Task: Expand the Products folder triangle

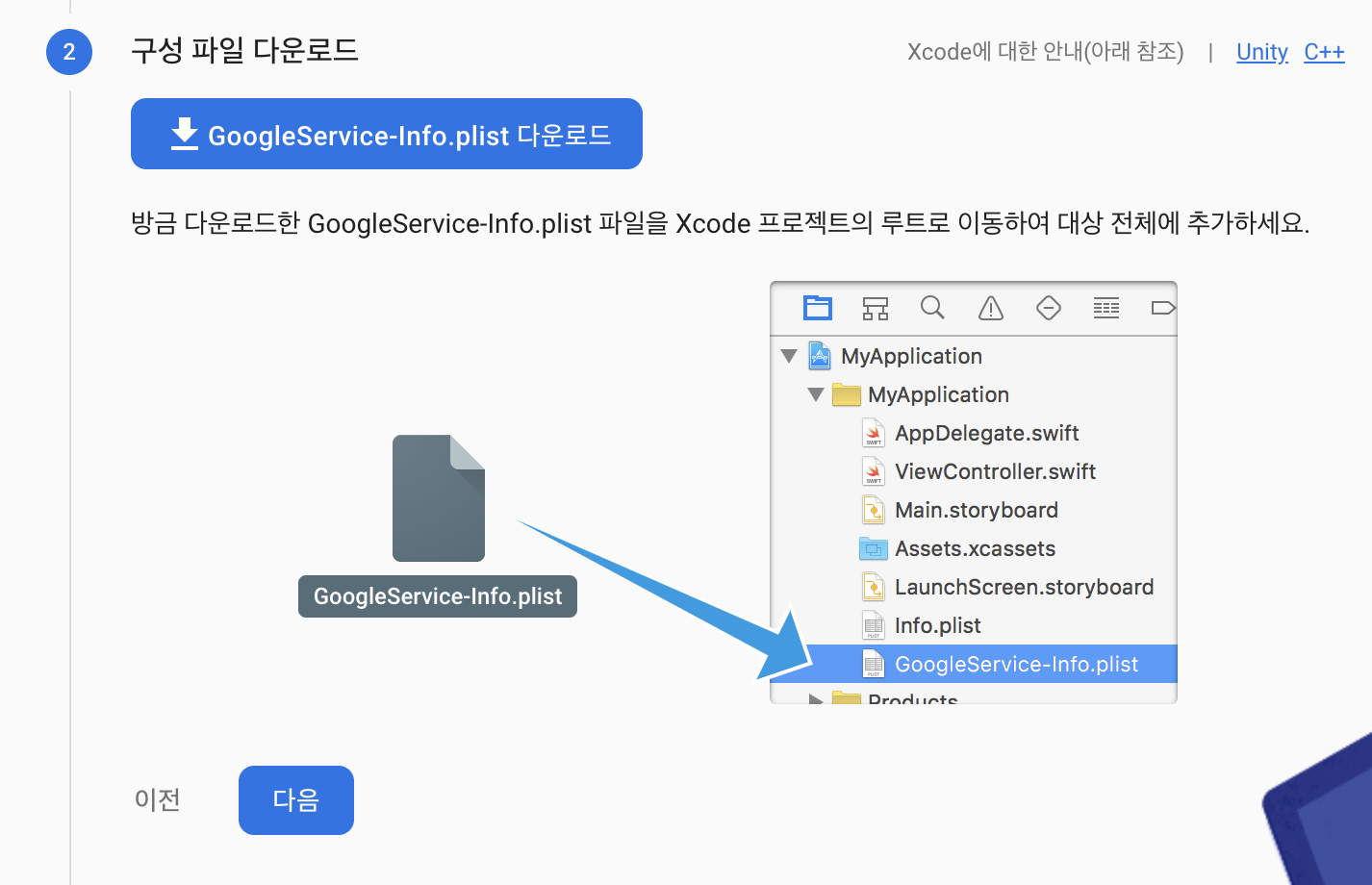Action: pos(816,698)
